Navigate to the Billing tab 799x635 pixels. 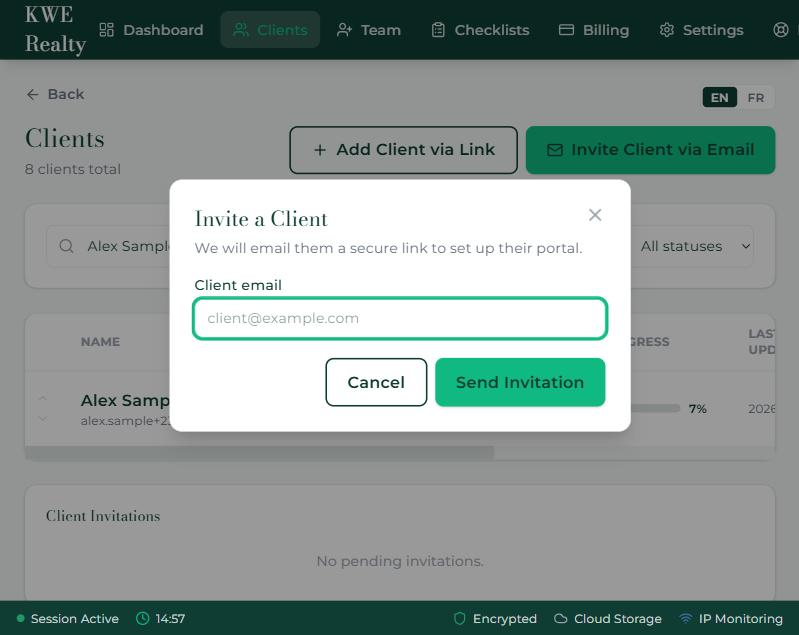(594, 30)
